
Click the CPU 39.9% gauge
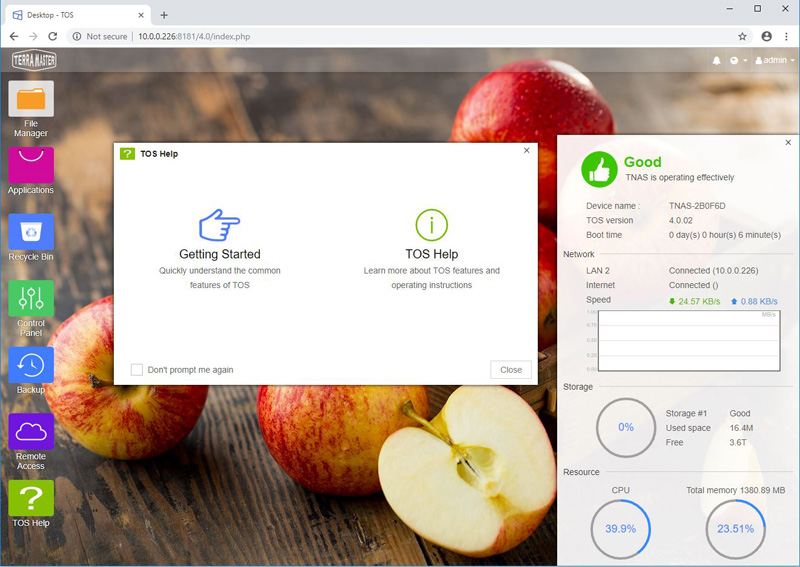[x=620, y=529]
